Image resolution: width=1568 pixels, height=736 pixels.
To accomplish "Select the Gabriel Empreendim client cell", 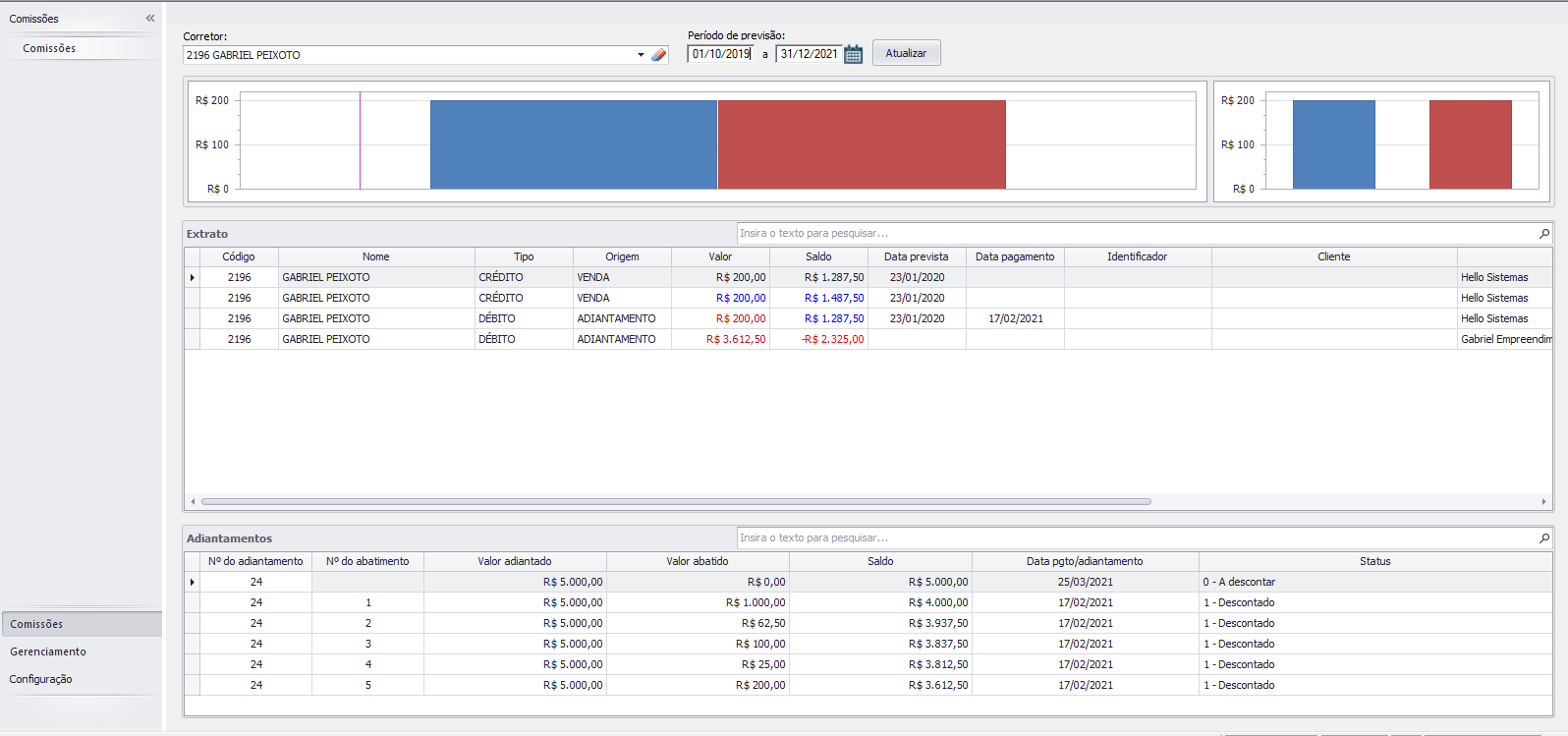I will 1505,339.
